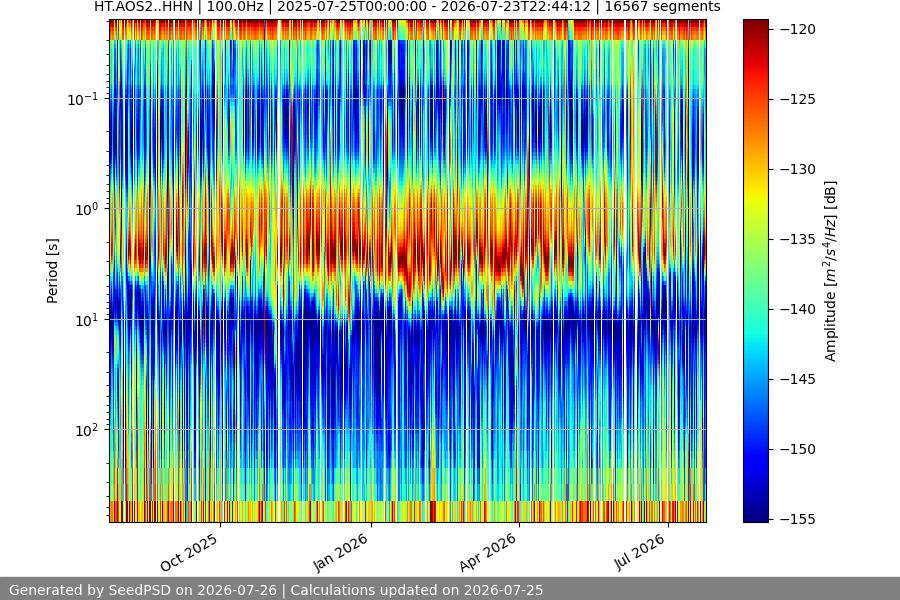Click the -145 colorbar tick label

(x=798, y=380)
